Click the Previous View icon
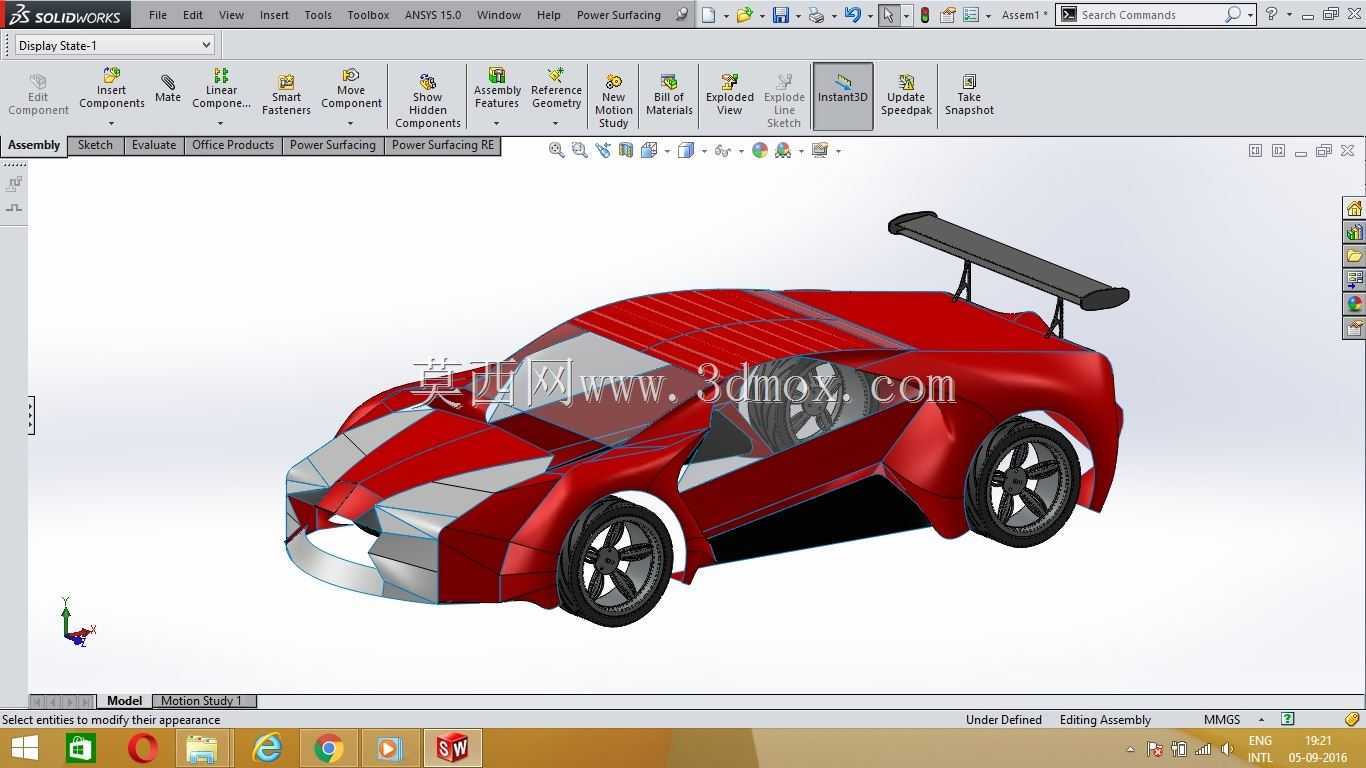Image resolution: width=1366 pixels, height=768 pixels. point(603,150)
